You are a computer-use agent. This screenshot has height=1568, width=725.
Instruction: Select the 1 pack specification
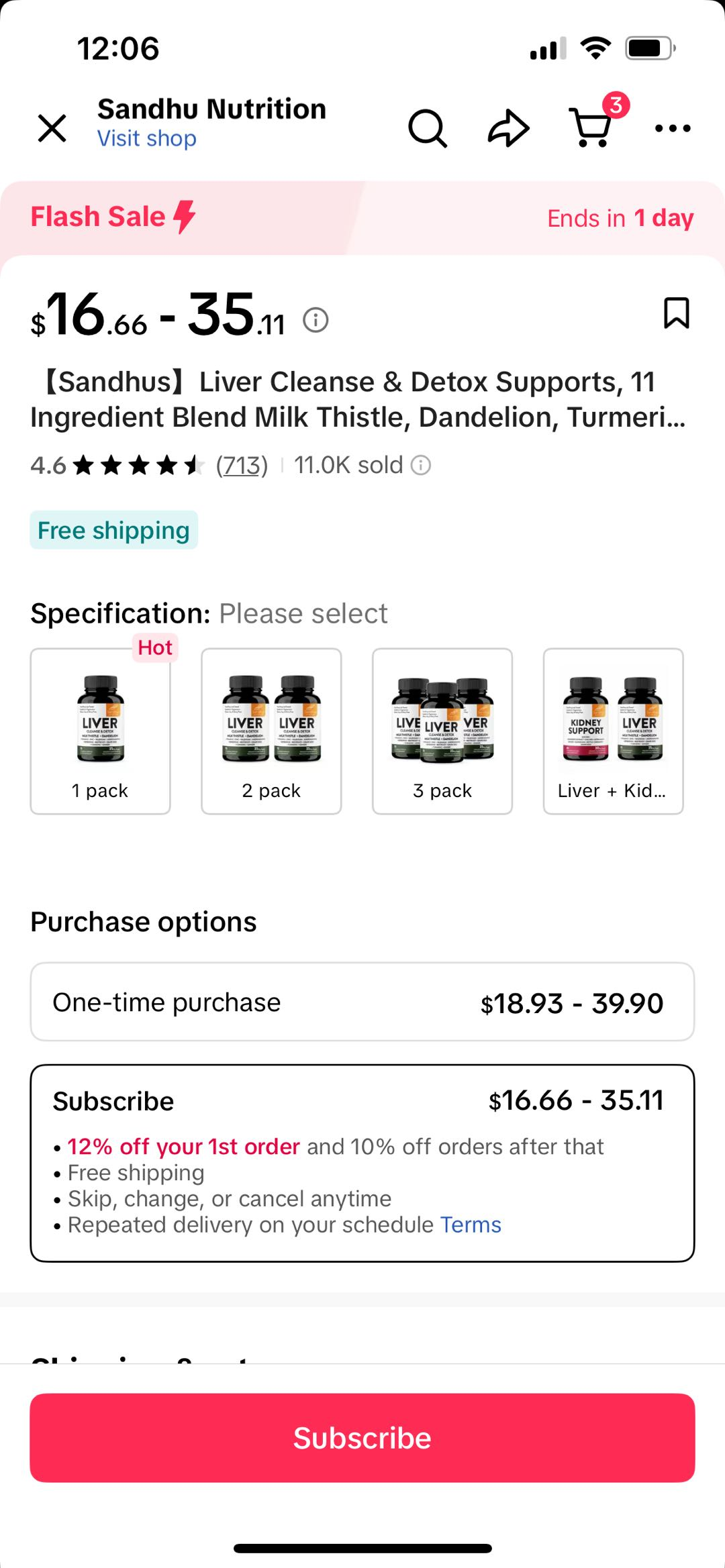(101, 731)
